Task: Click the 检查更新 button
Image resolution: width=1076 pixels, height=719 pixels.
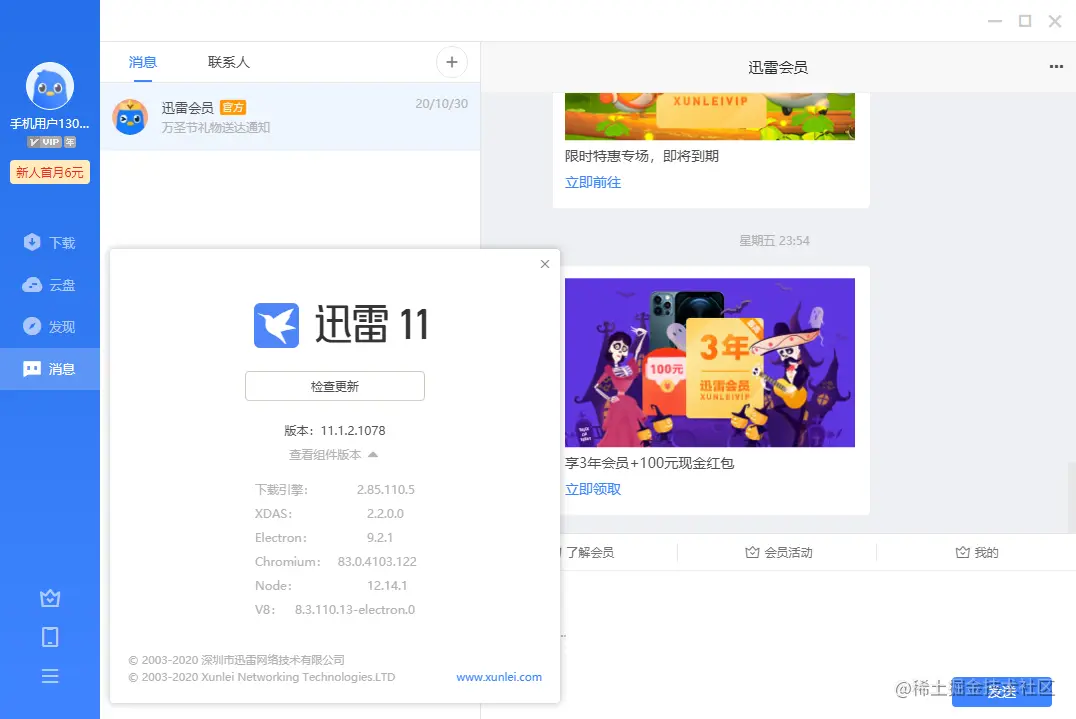Action: point(335,386)
